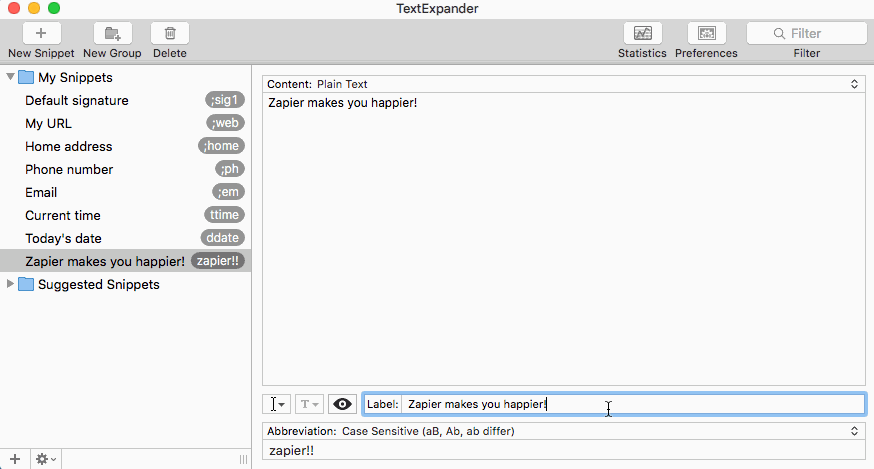Click the zapier!! abbreviation badge
Image resolution: width=874 pixels, height=469 pixels.
(x=218, y=260)
